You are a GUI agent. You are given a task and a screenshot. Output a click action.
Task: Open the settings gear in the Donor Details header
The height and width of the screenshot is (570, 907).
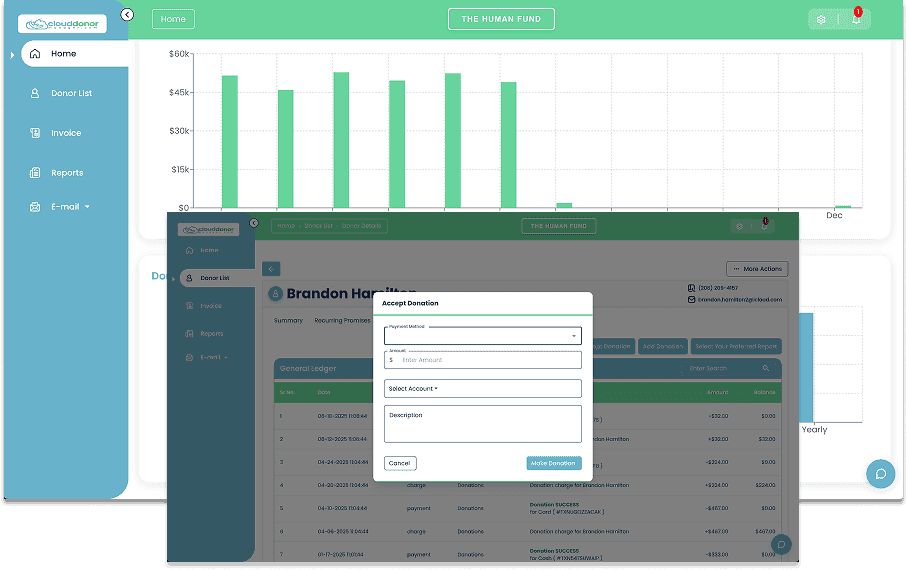pos(739,226)
